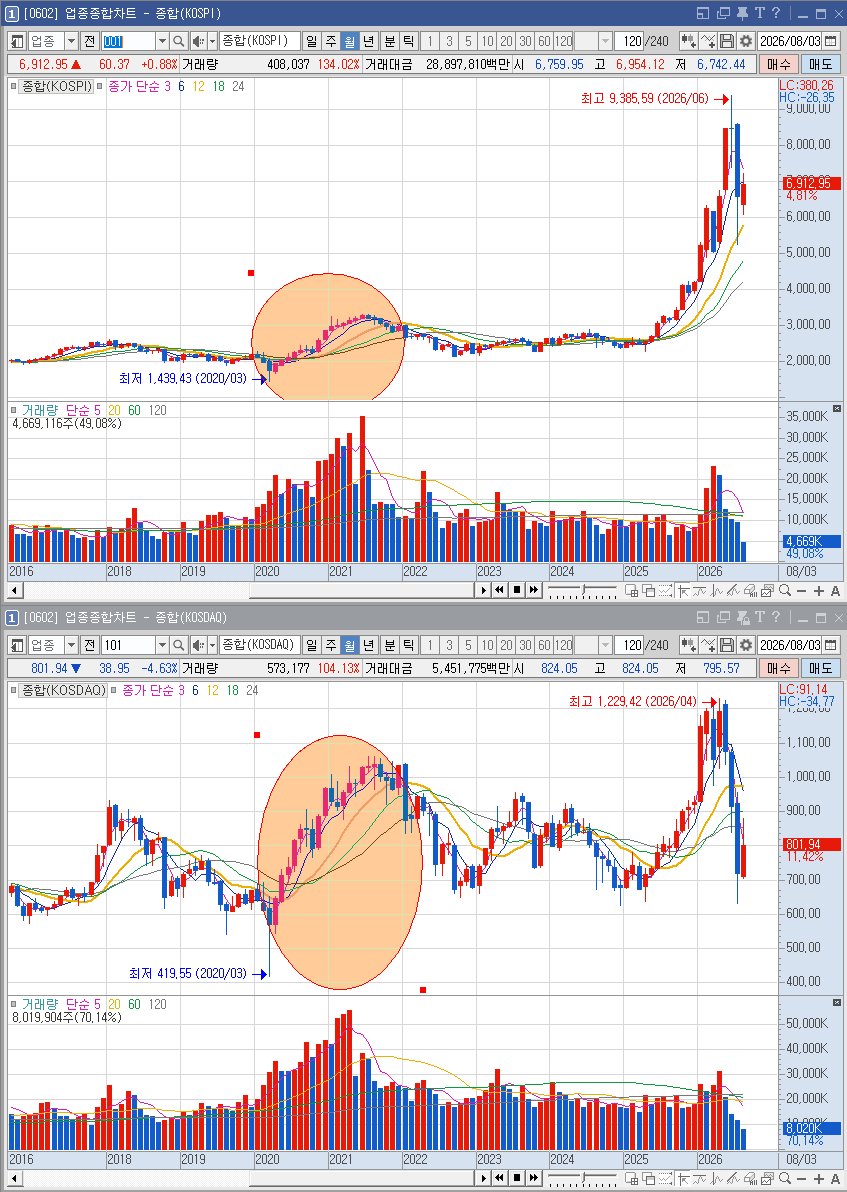Click the A text icon below KOSPI chart
The image size is (847, 1192).
(836, 591)
